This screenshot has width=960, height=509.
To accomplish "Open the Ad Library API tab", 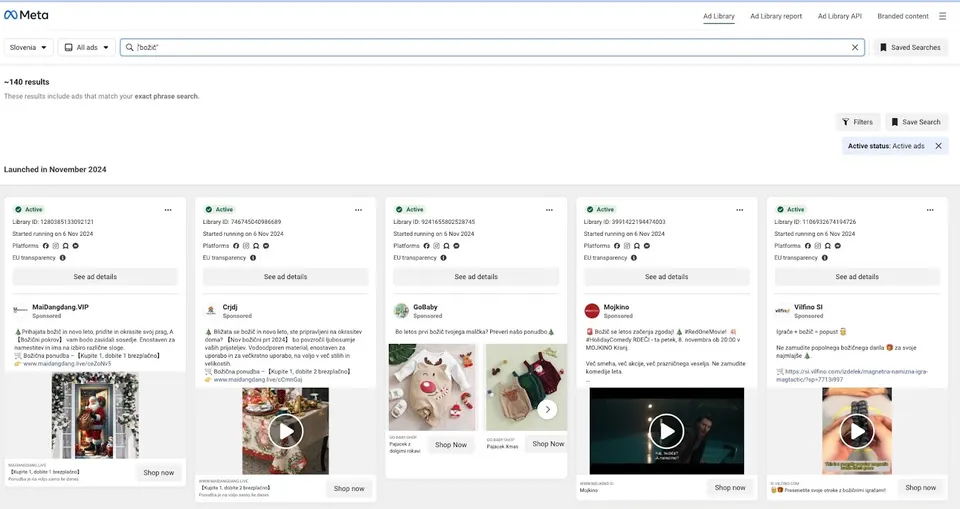I will (x=839, y=17).
